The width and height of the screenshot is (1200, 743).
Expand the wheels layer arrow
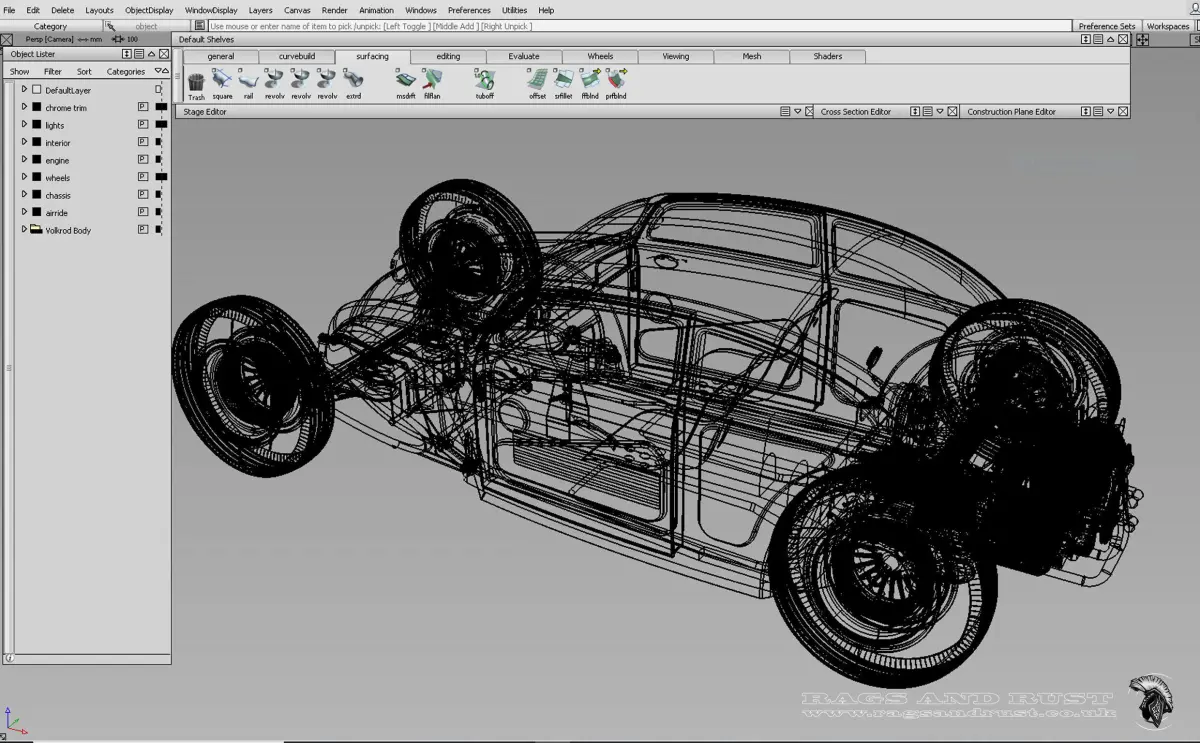24,177
